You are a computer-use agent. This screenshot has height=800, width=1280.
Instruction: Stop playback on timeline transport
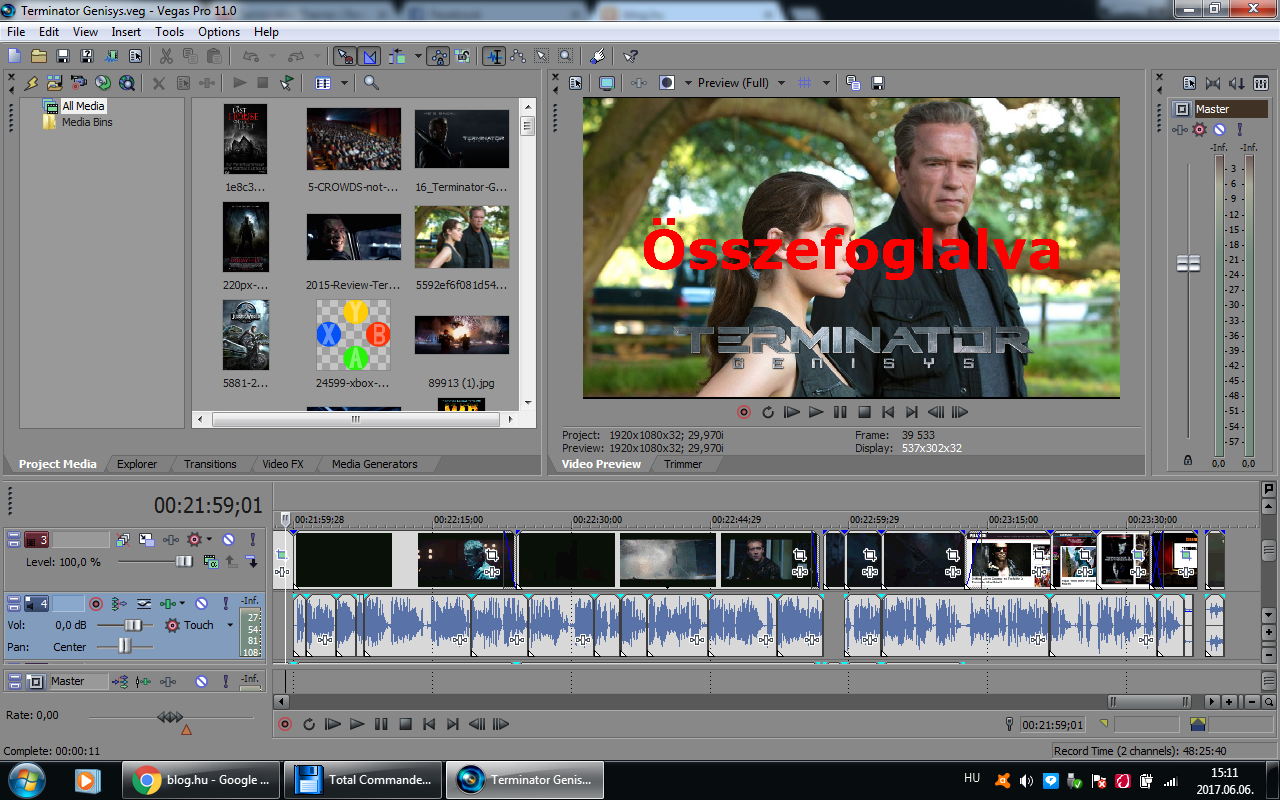[405, 724]
